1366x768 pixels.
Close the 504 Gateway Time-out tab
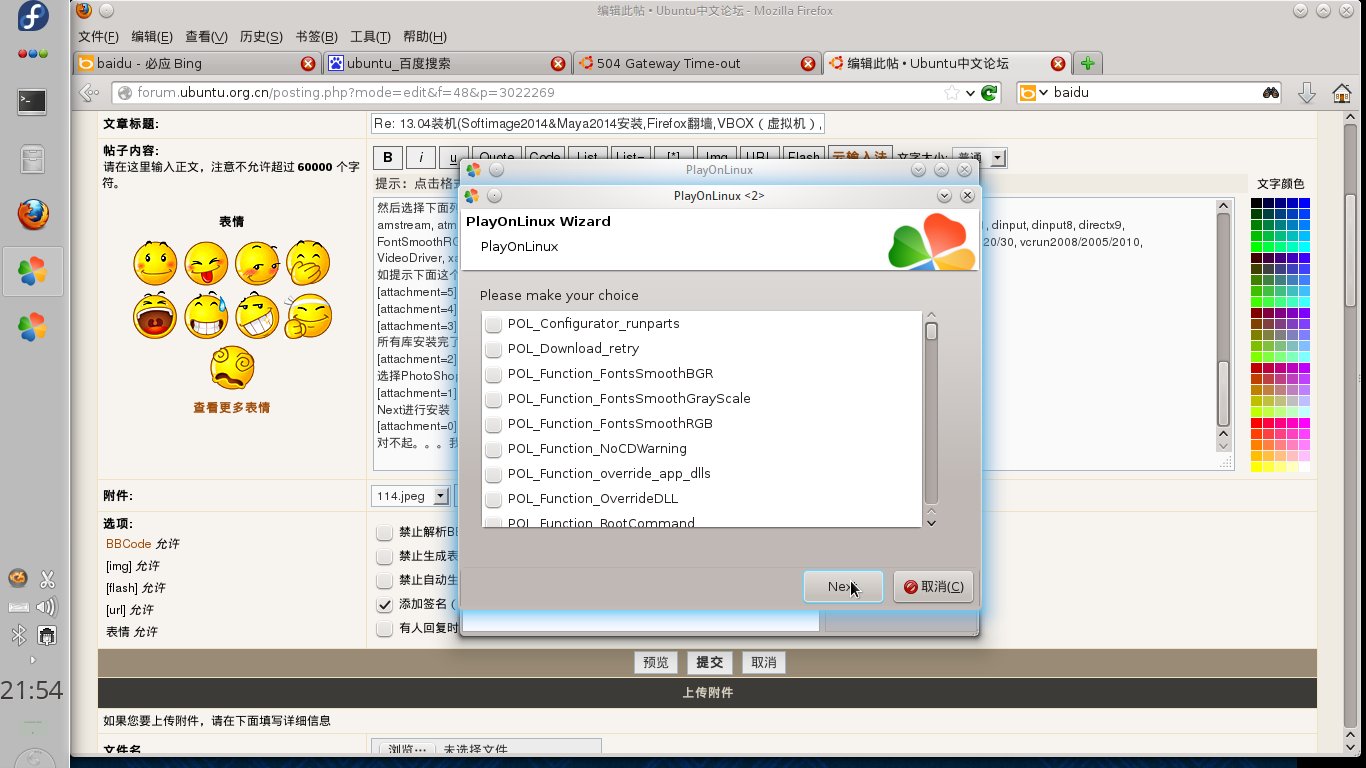[808, 63]
